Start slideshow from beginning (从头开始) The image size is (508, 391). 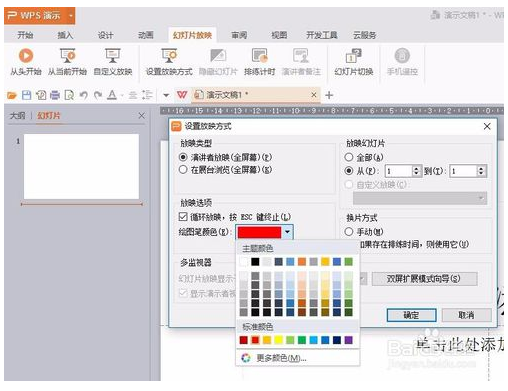click(26, 62)
